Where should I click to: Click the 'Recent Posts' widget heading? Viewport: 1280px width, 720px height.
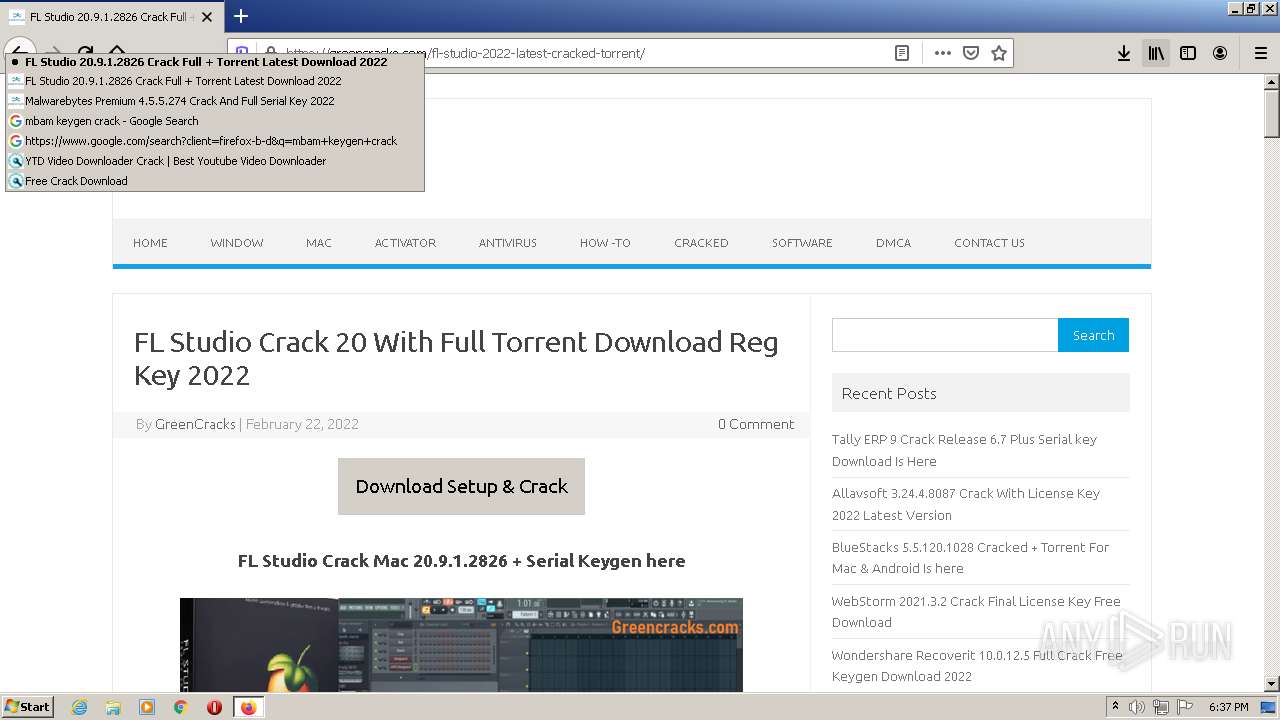889,393
